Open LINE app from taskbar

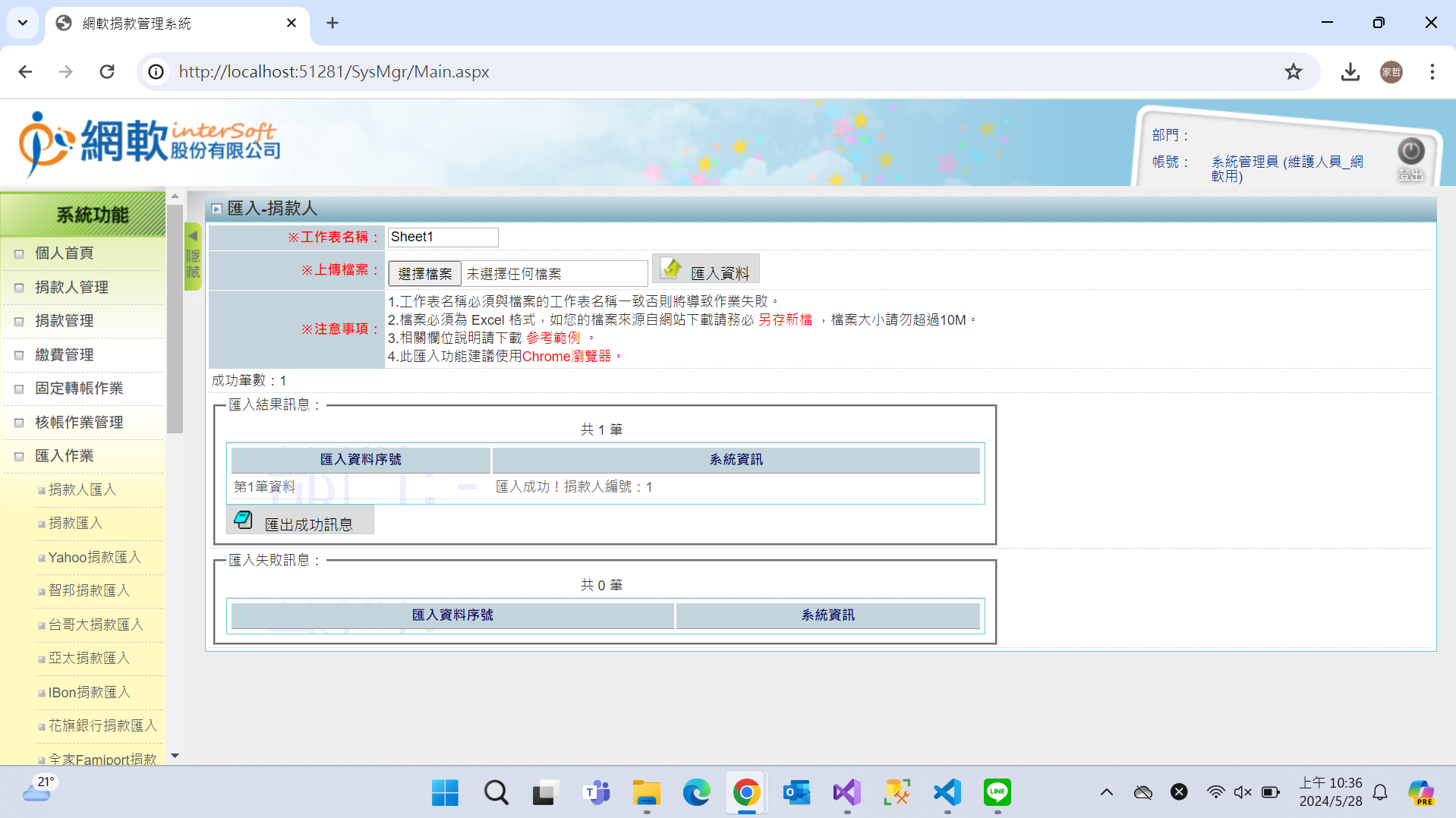pyautogui.click(x=997, y=793)
